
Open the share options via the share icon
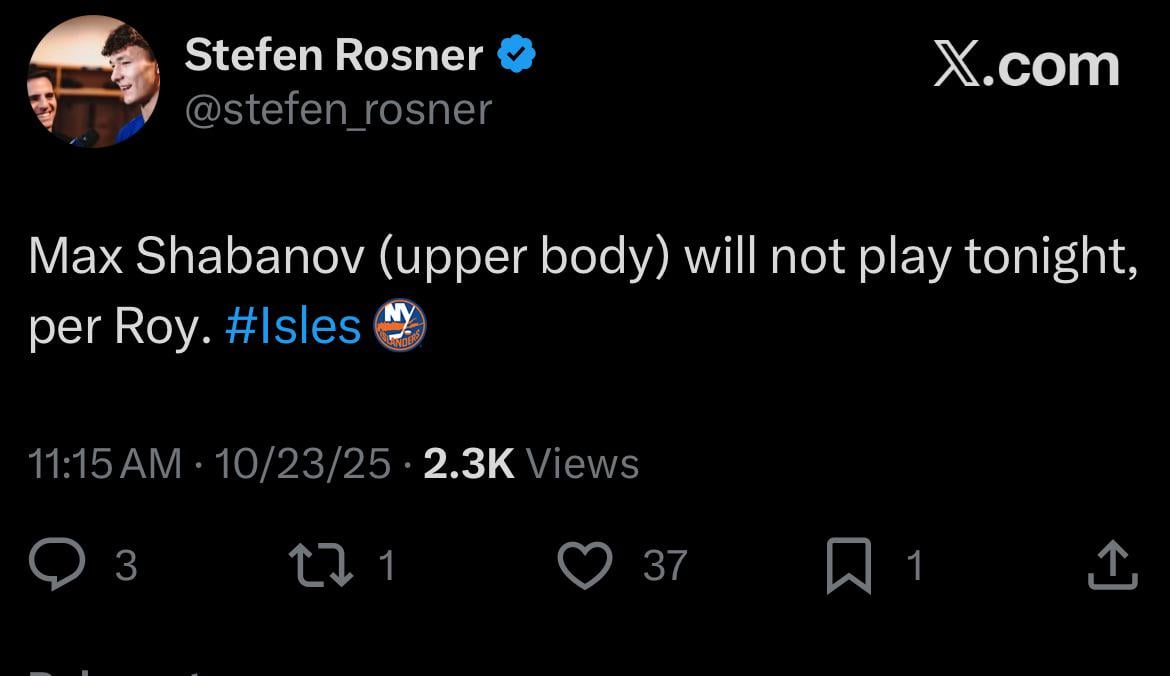click(x=1113, y=564)
